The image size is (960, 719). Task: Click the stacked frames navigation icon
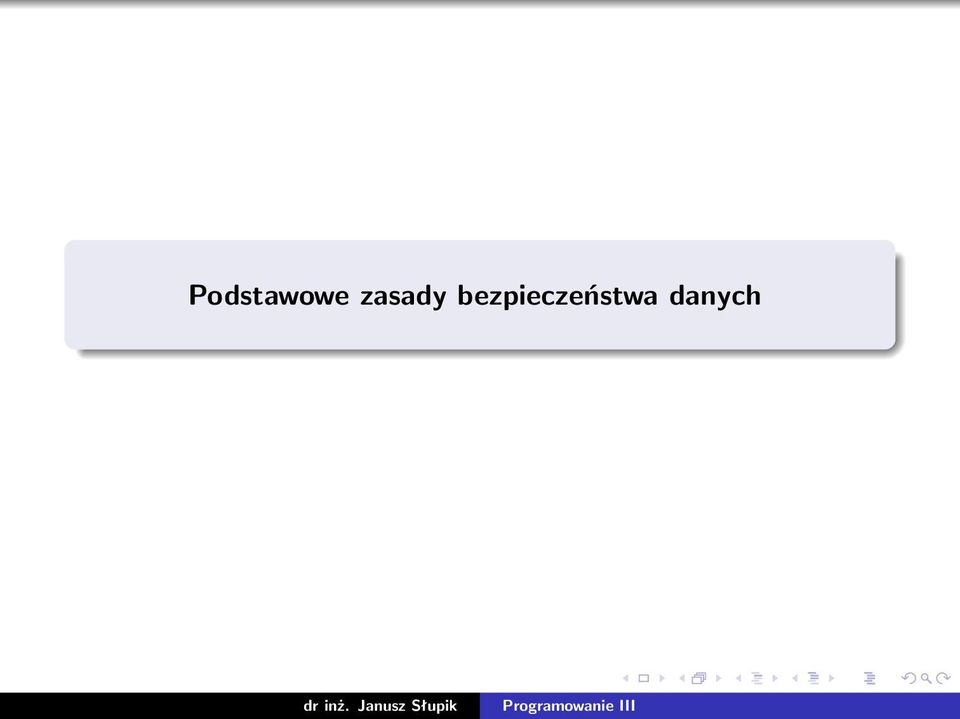699,678
